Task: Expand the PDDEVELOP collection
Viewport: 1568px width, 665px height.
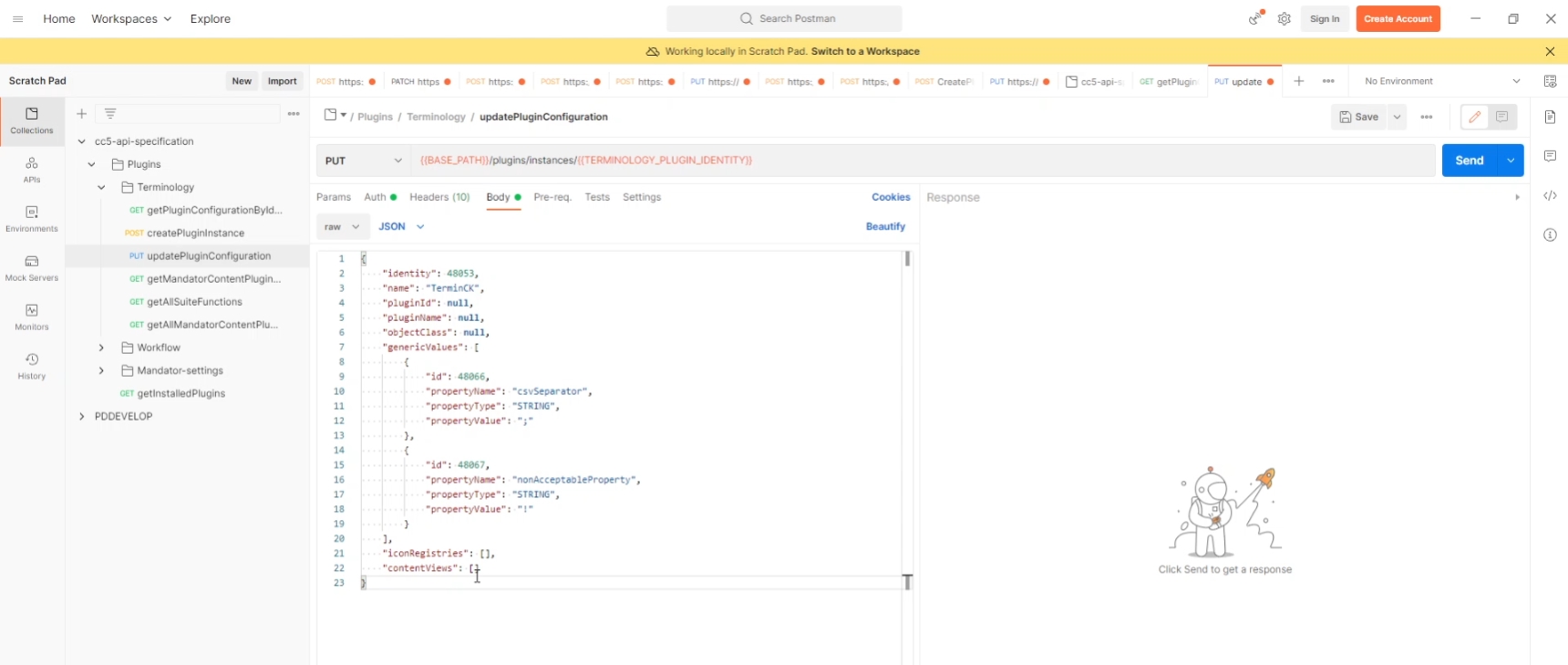Action: [x=82, y=416]
